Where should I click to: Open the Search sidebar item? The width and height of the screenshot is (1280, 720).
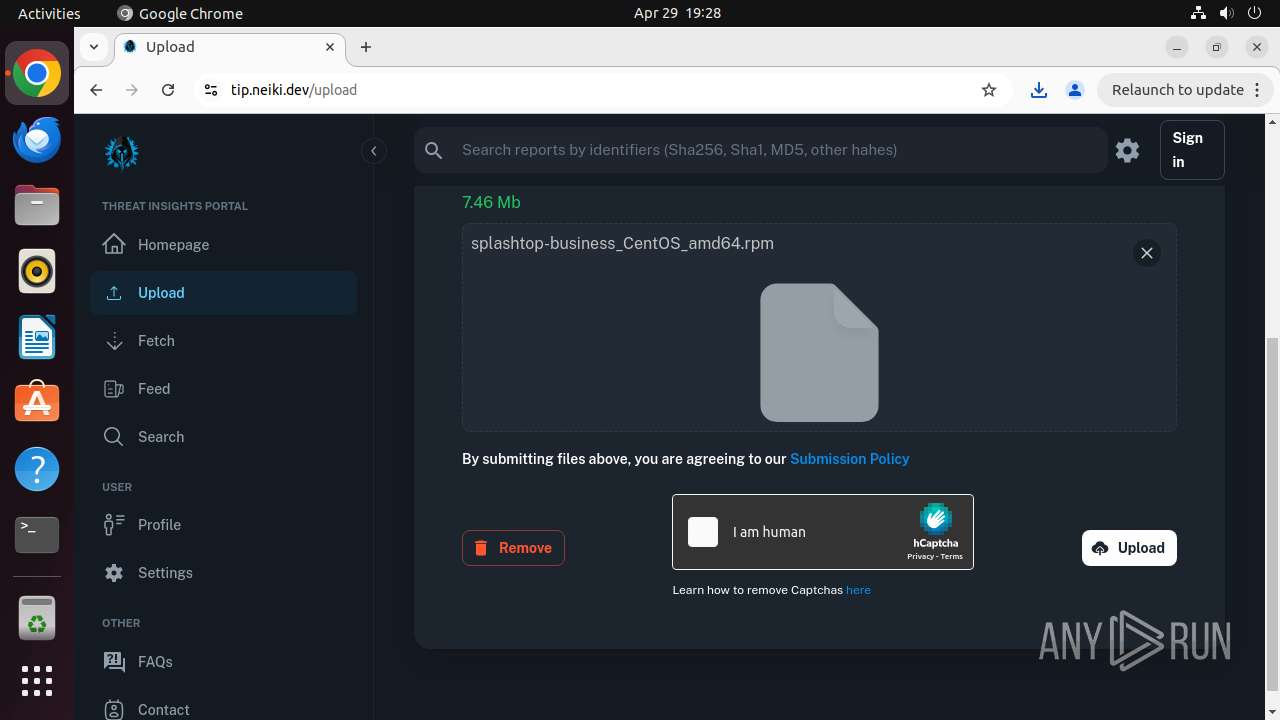pos(223,437)
